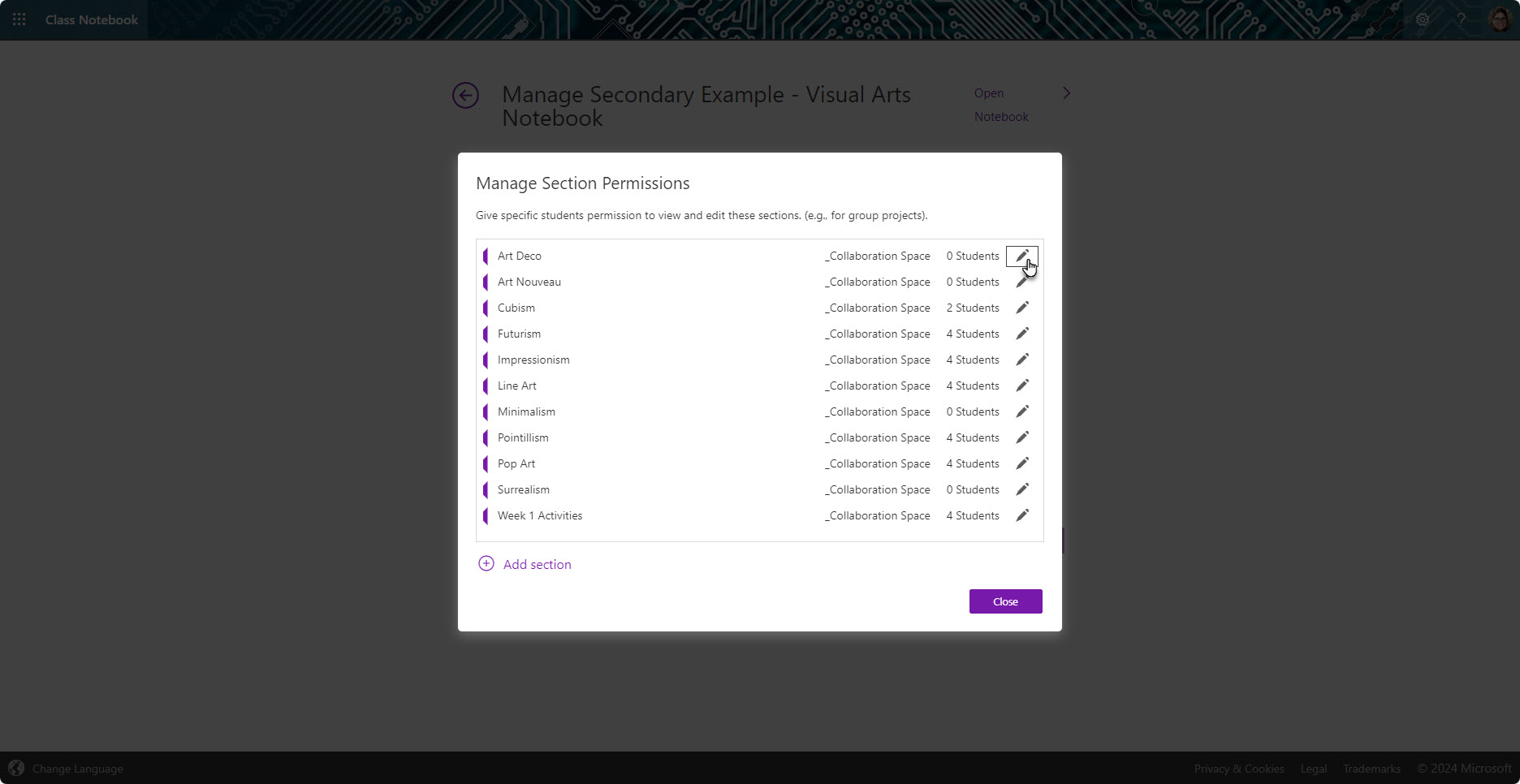Edit permissions for Pointillism section
This screenshot has width=1520, height=784.
(1022, 437)
